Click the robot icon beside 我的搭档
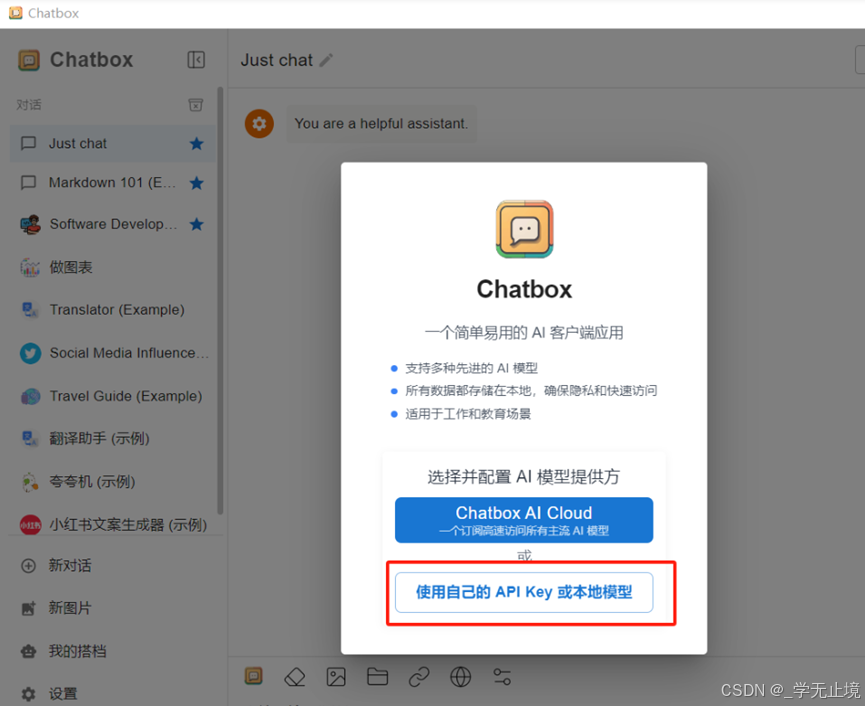The height and width of the screenshot is (706, 865). point(28,651)
